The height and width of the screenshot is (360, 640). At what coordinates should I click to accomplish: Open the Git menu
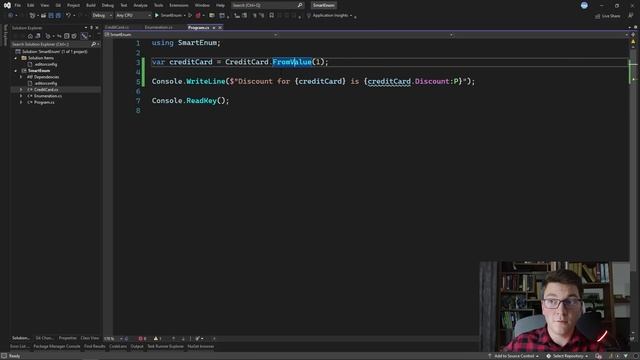click(58, 5)
